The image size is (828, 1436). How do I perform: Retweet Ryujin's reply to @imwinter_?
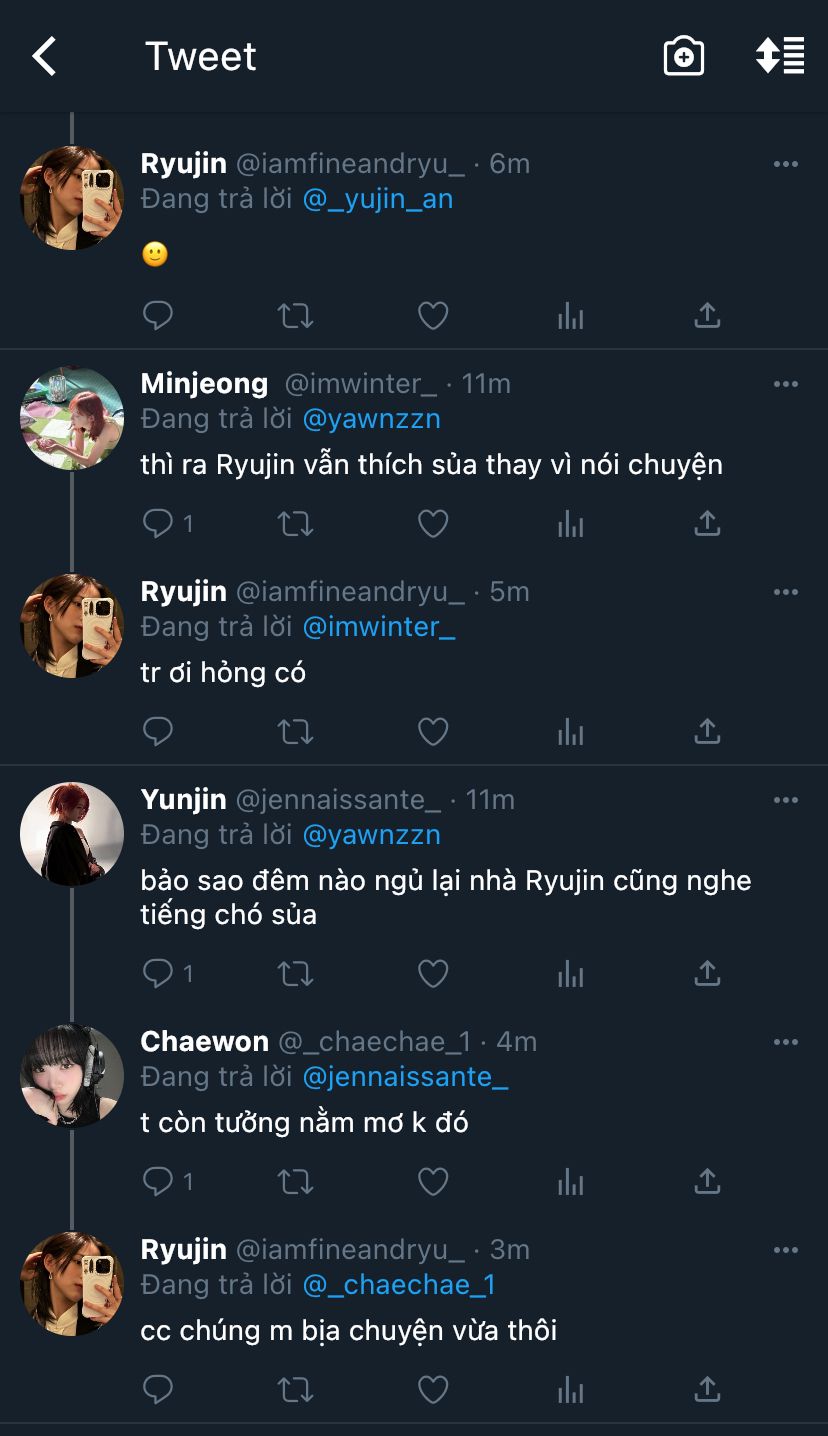pyautogui.click(x=295, y=732)
